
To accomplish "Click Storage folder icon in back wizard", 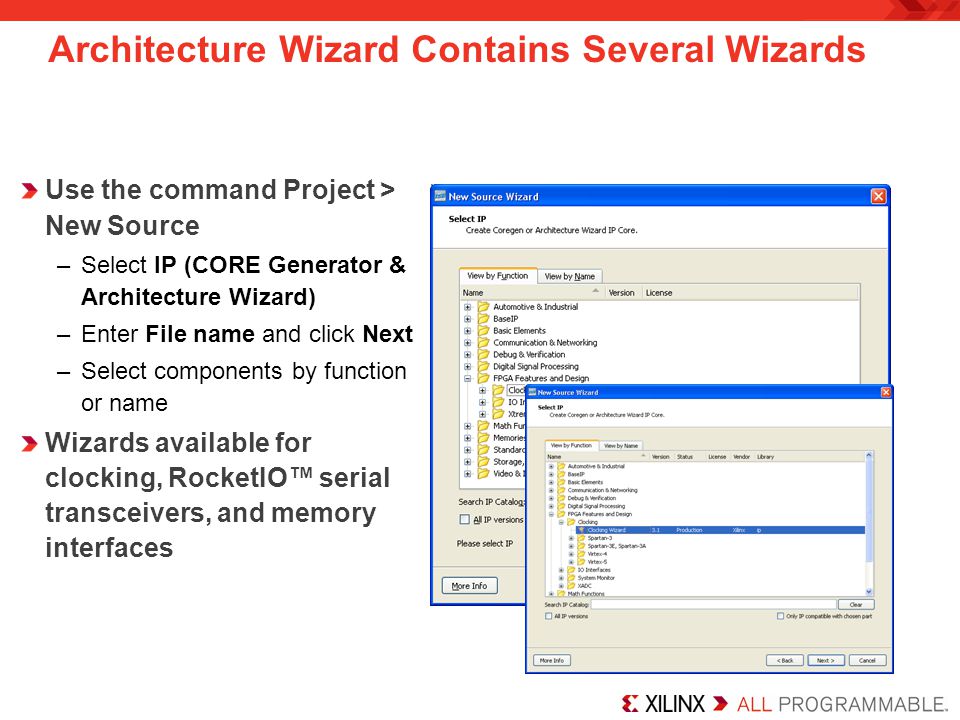I will click(x=484, y=462).
